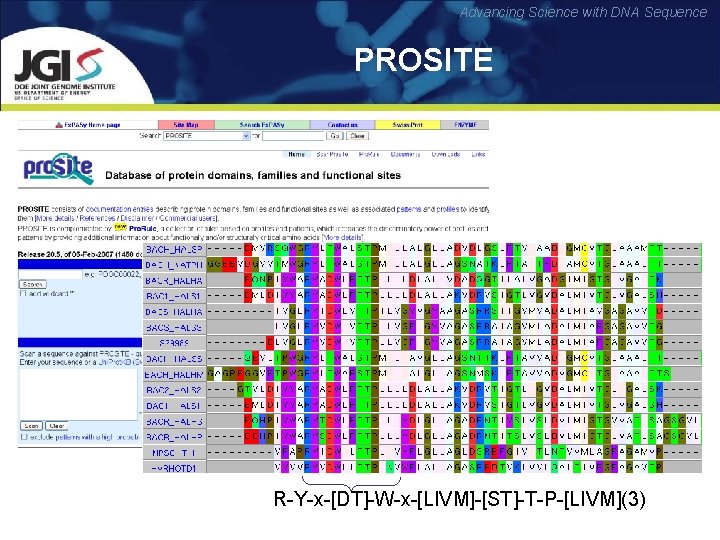
Task: Select the ScanProsite navigation item
Action: (332, 154)
